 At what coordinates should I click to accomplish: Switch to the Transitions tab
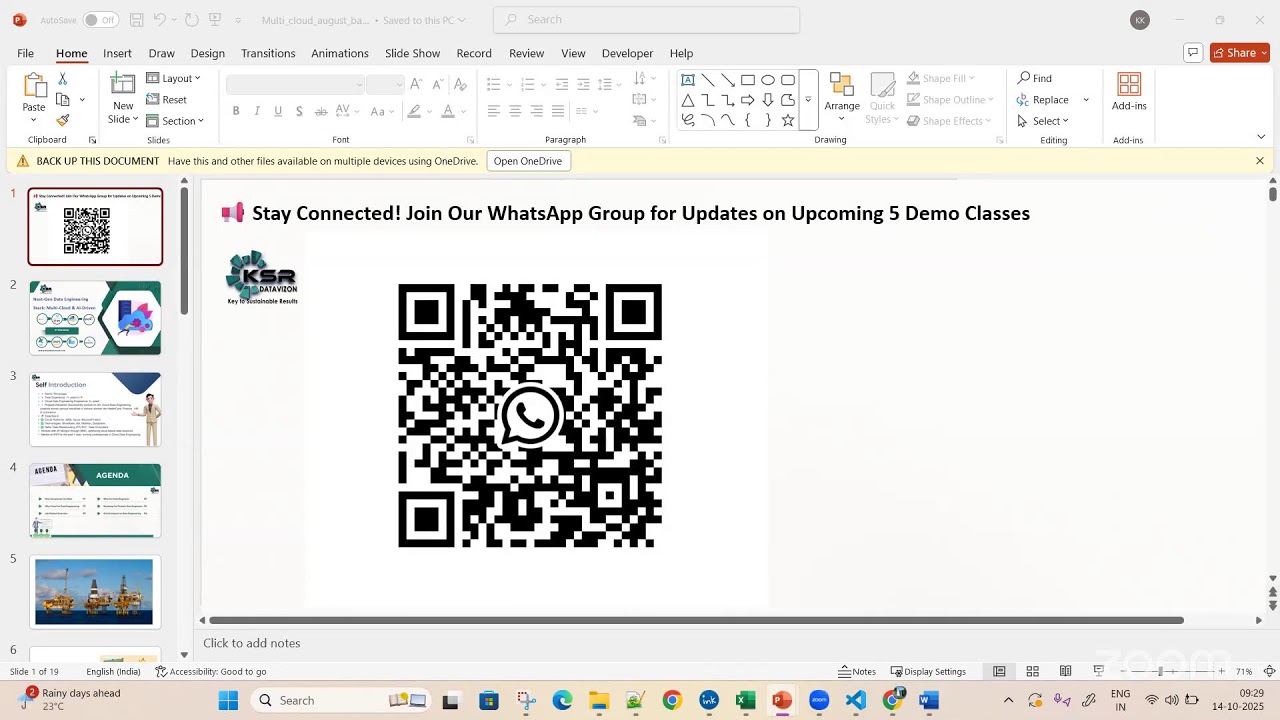[268, 53]
